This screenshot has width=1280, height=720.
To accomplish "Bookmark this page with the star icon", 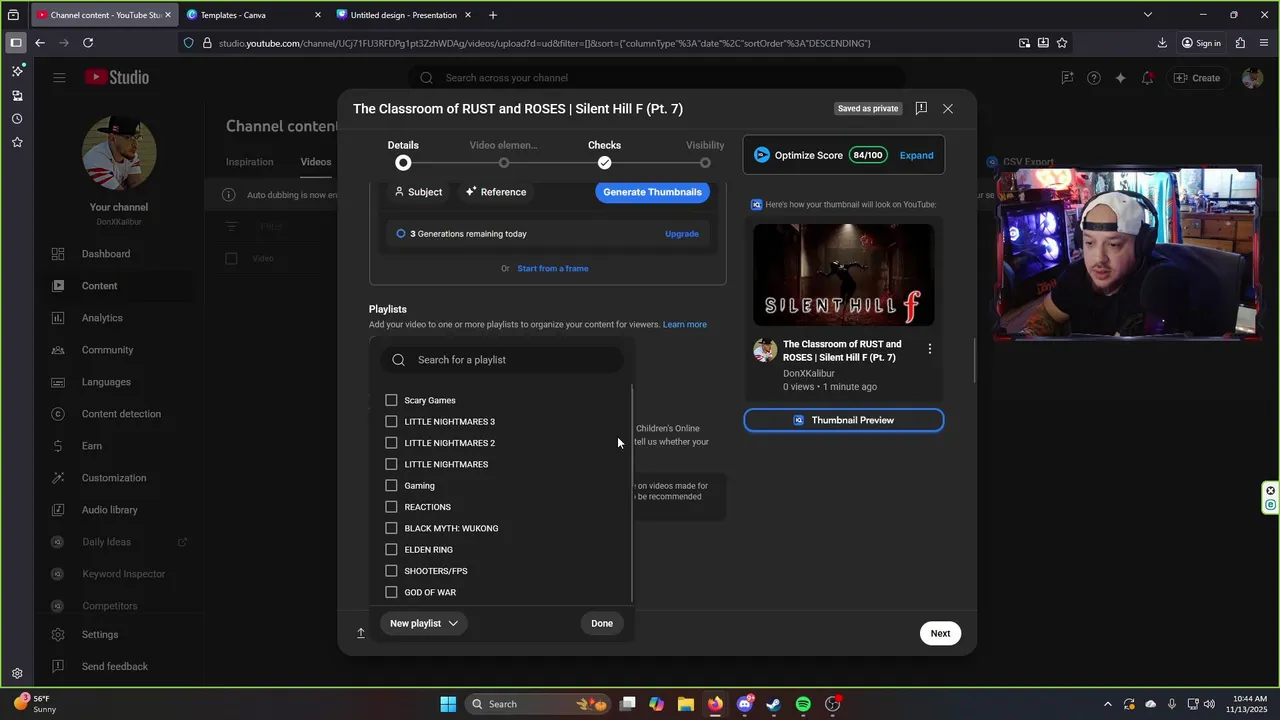I will [1062, 43].
